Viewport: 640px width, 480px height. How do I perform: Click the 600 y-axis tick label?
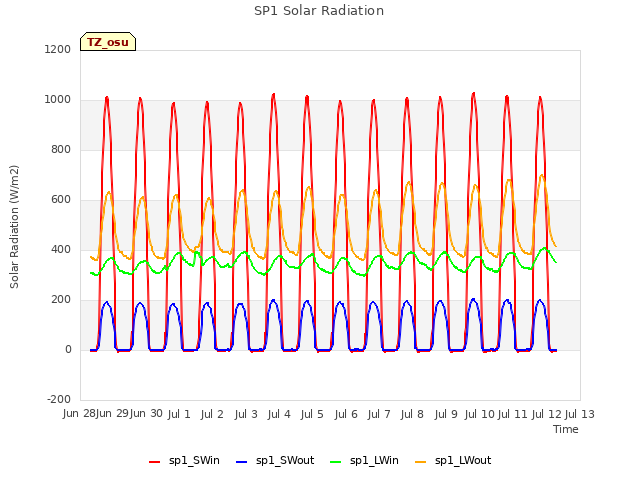pos(61,199)
